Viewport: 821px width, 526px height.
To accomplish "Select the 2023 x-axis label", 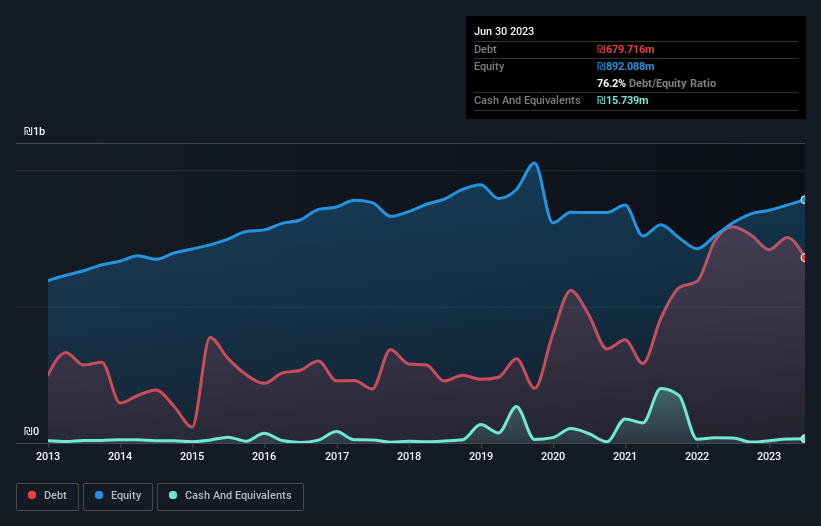I will pyautogui.click(x=769, y=456).
